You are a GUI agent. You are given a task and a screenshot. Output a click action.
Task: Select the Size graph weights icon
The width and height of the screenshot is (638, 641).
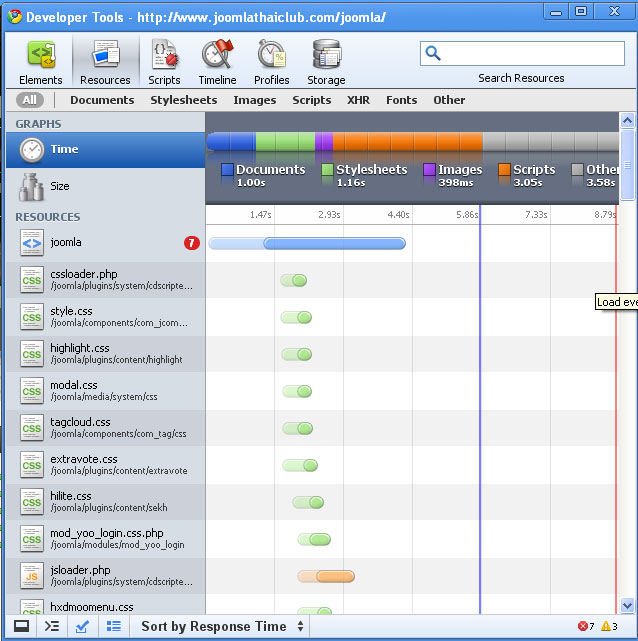[31, 187]
